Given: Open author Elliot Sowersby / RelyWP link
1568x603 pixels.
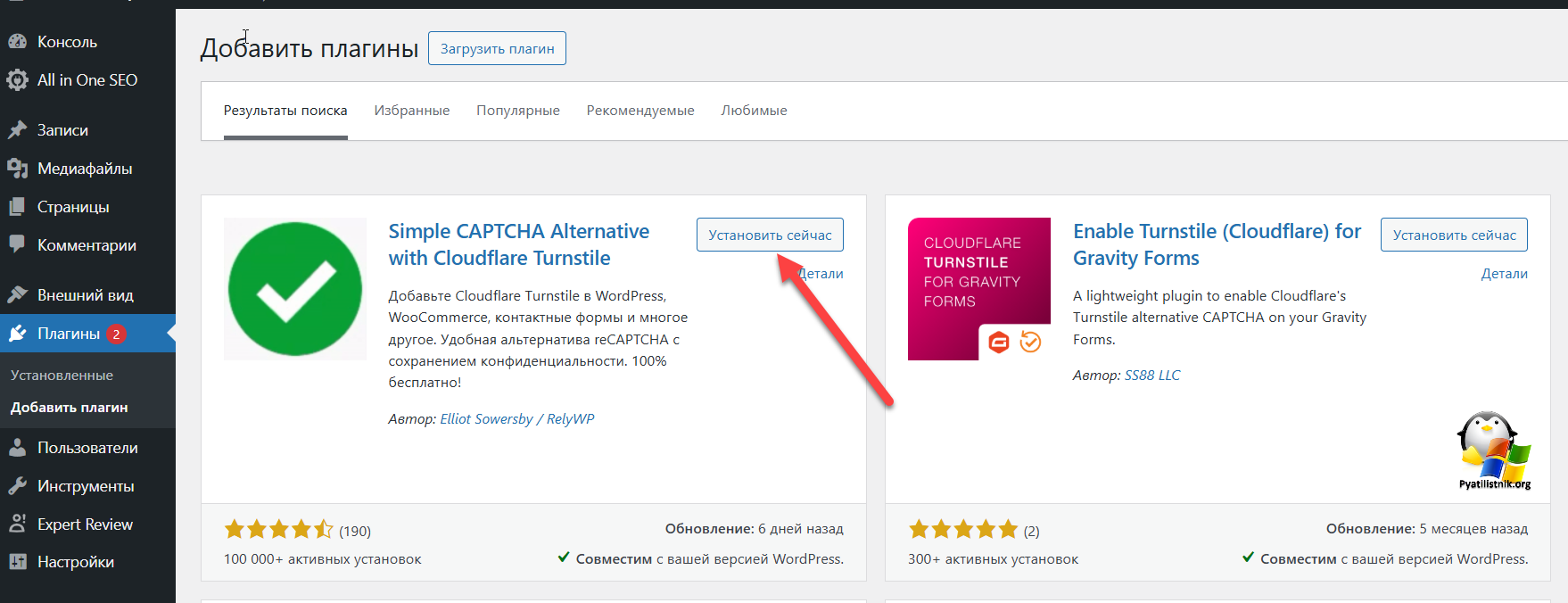Looking at the screenshot, I should [517, 418].
